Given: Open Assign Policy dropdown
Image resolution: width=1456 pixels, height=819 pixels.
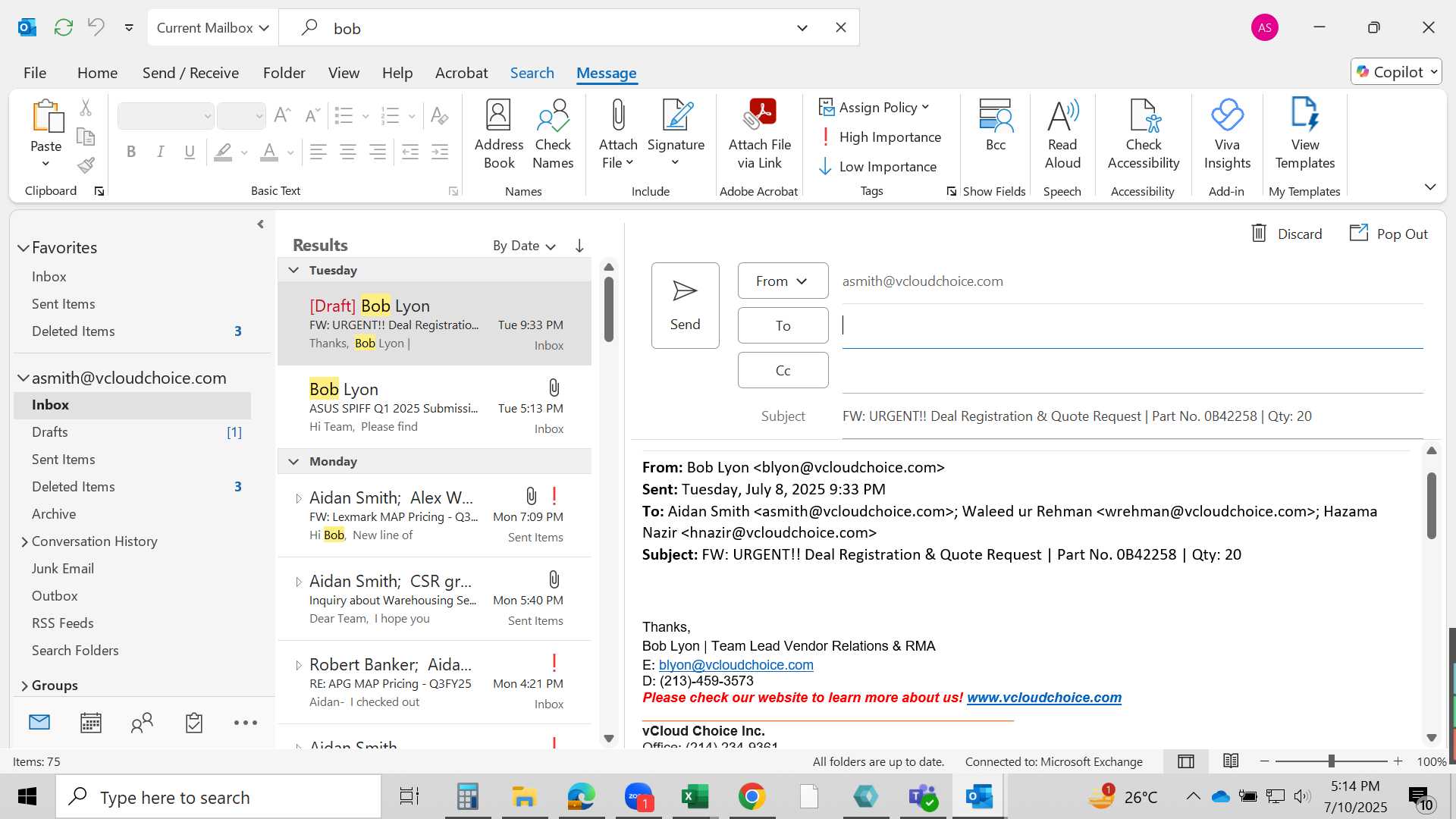Looking at the screenshot, I should [x=874, y=108].
